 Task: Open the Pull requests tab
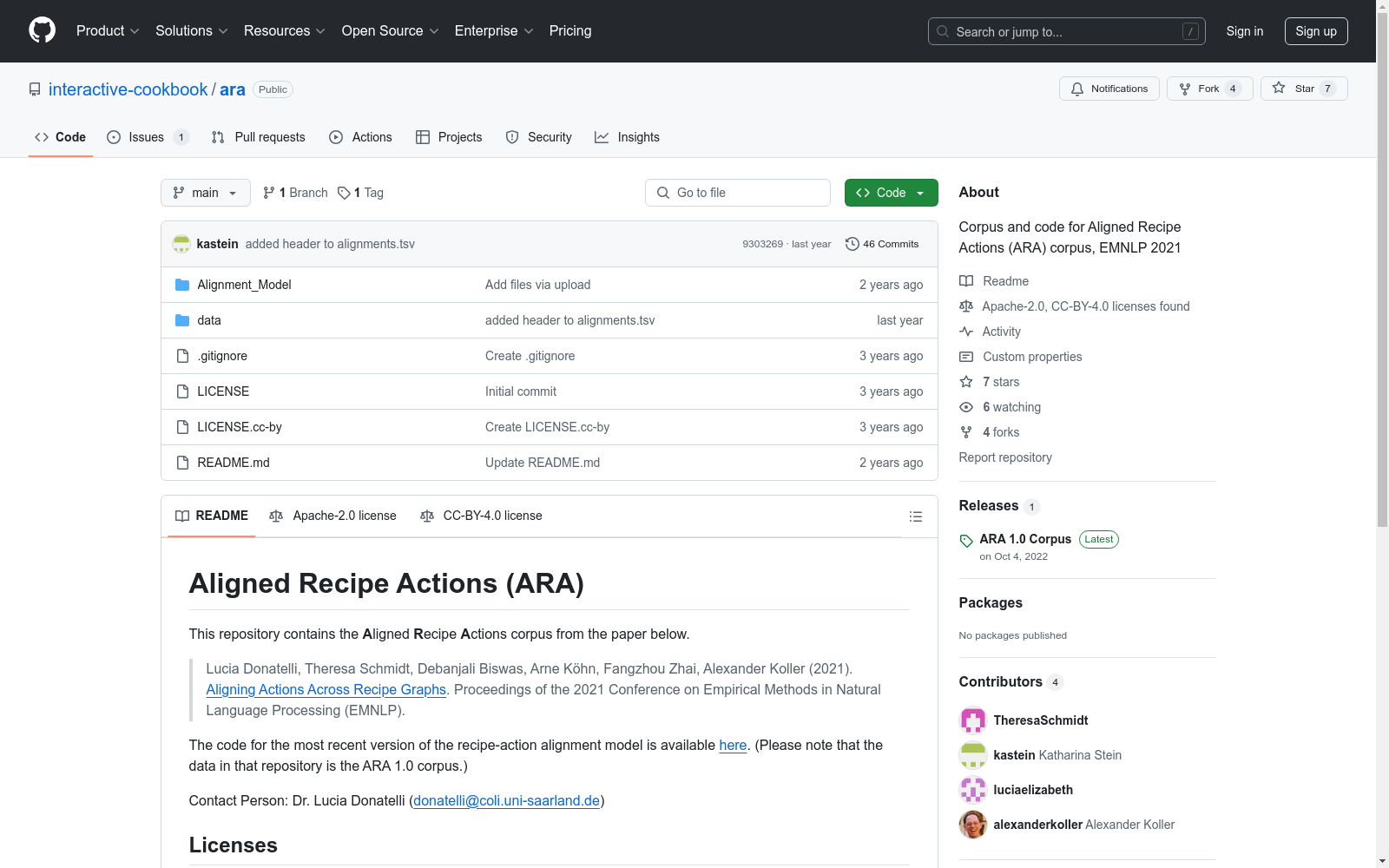point(259,137)
